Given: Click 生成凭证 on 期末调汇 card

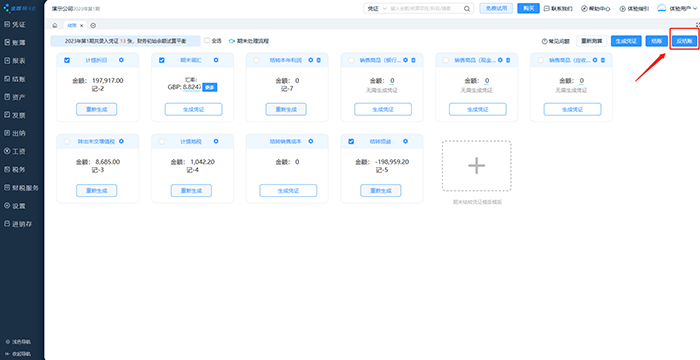Looking at the screenshot, I should [x=193, y=109].
